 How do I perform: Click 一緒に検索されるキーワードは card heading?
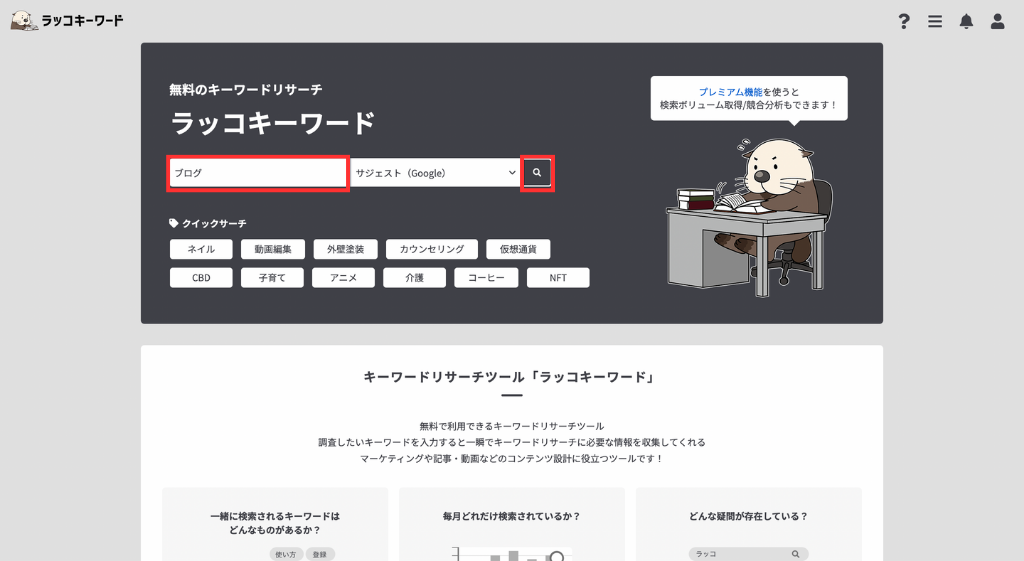275,523
